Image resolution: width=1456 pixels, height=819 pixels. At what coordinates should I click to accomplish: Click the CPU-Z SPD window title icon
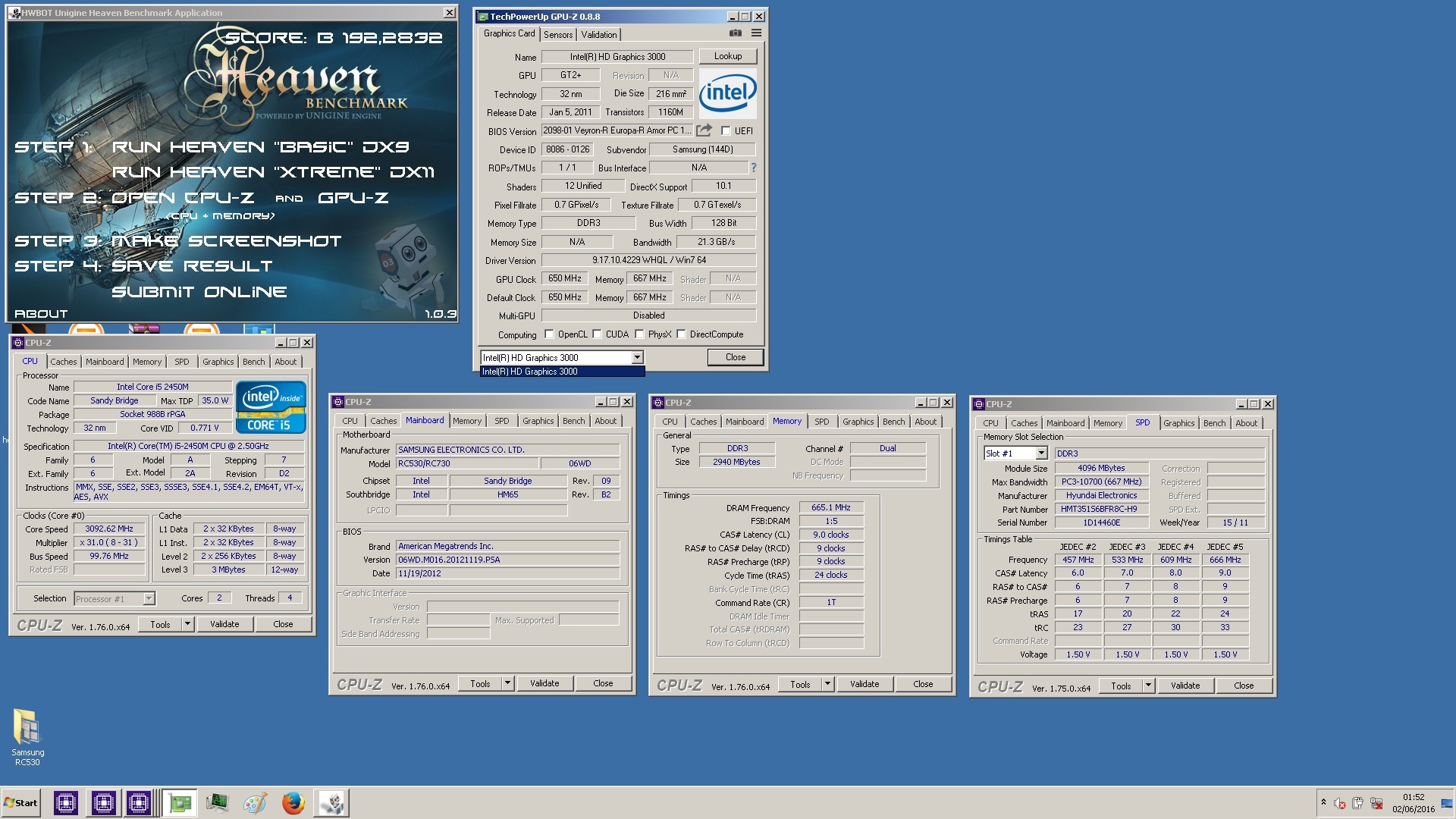point(979,404)
